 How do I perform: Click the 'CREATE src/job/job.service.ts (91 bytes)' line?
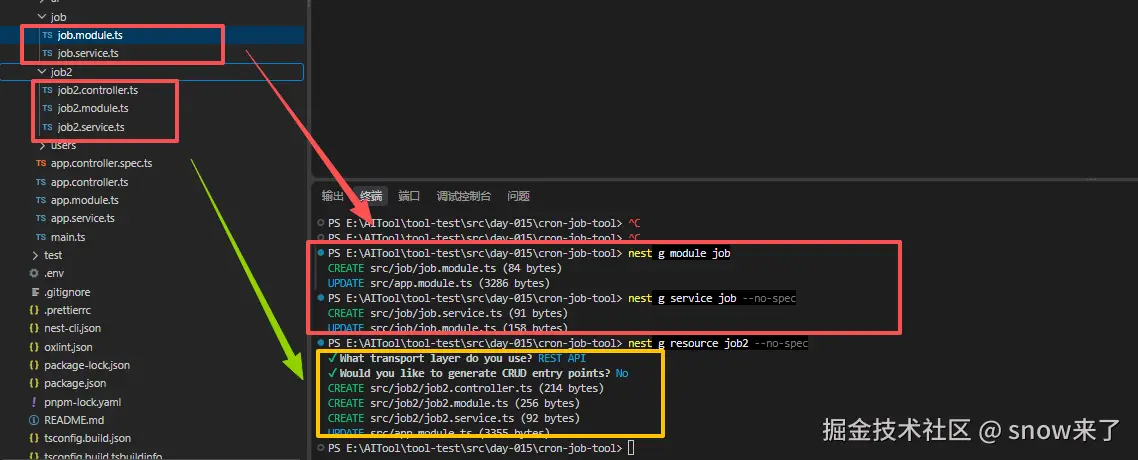click(448, 313)
